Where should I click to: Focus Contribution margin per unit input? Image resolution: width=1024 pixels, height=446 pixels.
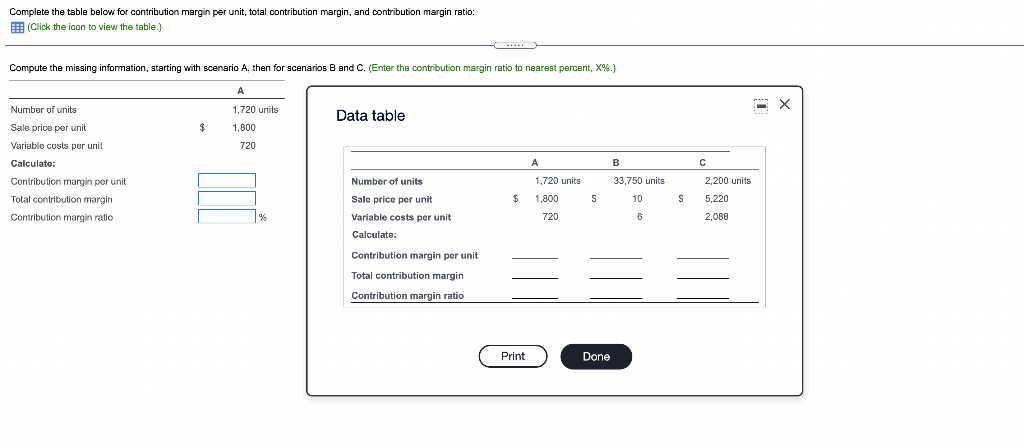227,180
